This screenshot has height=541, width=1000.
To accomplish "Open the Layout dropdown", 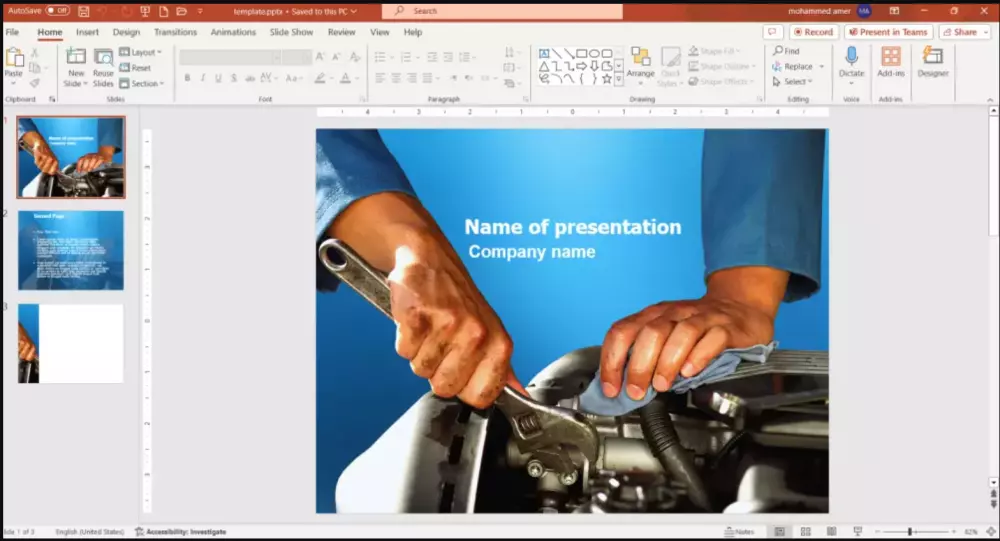I will pos(140,52).
